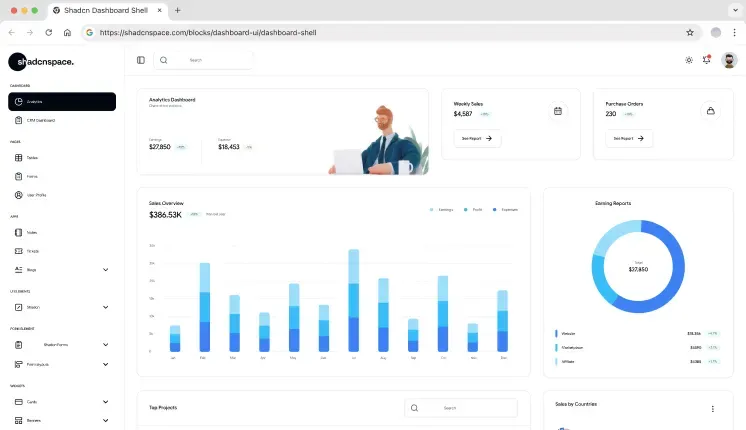Screen dimensions: 746x430
Task: Toggle the light/dark theme sun icon
Action: (x=689, y=60)
